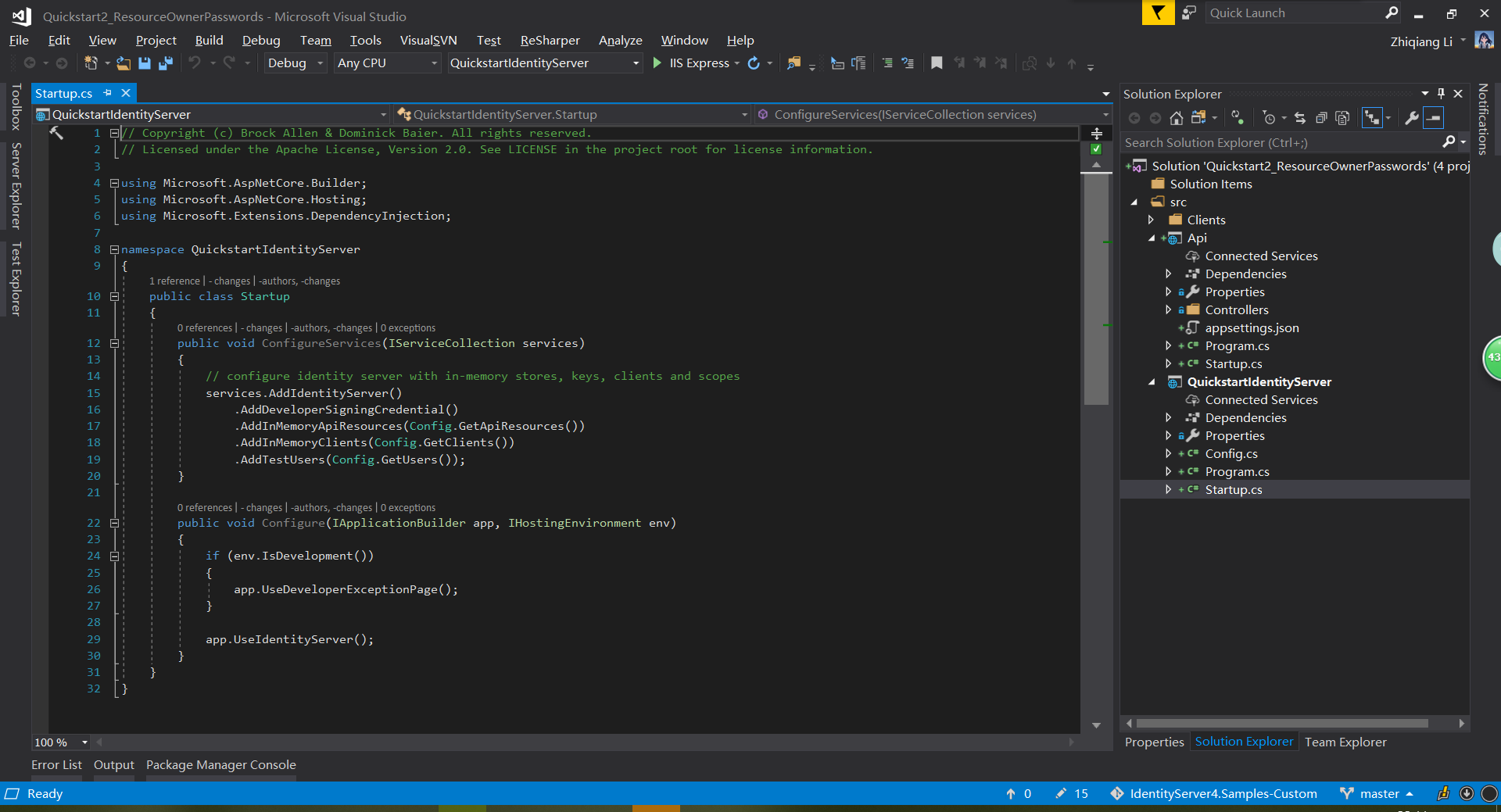Image resolution: width=1501 pixels, height=812 pixels.
Task: Open Properties via the wrench icon
Action: point(1411,118)
